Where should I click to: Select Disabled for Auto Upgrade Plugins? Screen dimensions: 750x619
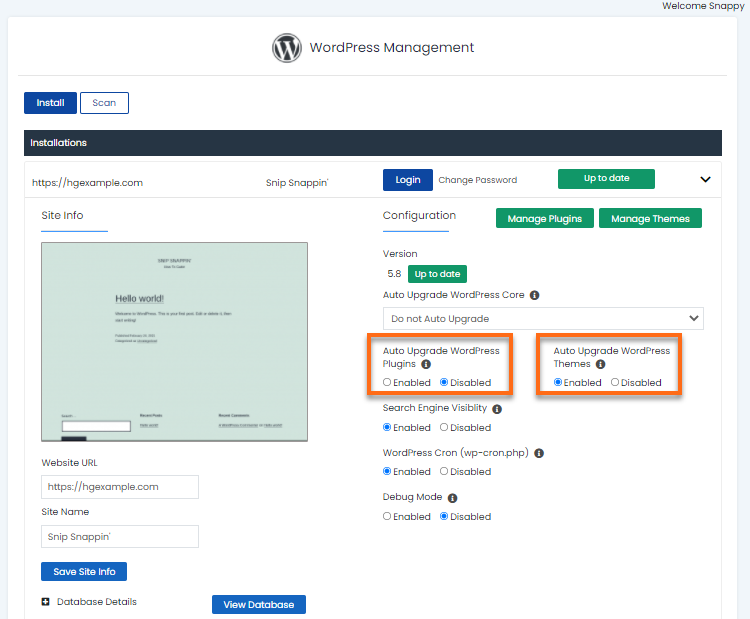pyautogui.click(x=444, y=382)
